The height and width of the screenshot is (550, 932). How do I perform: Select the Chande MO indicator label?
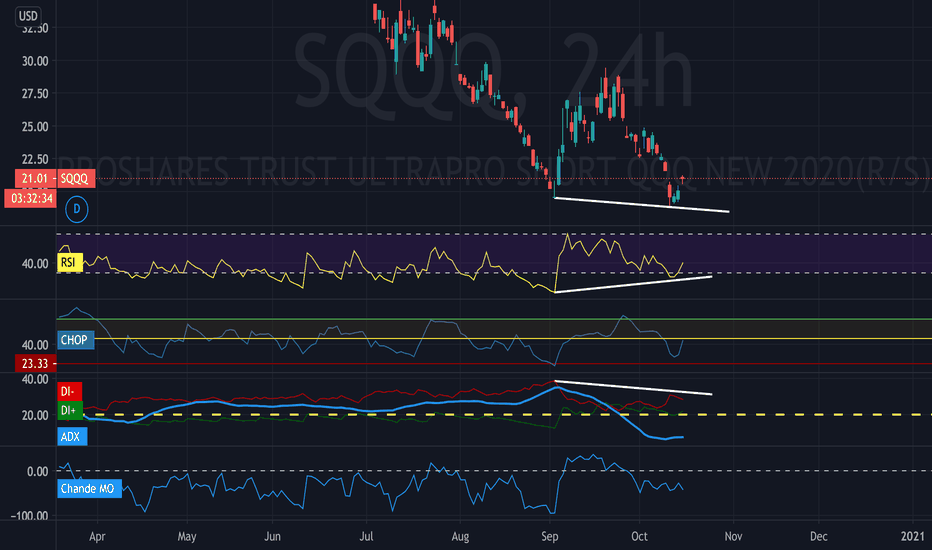coord(89,489)
